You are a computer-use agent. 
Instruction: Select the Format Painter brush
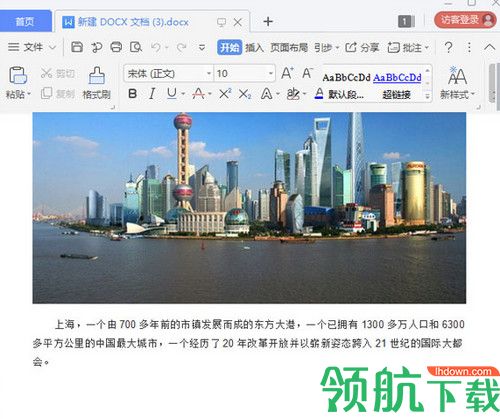click(97, 75)
